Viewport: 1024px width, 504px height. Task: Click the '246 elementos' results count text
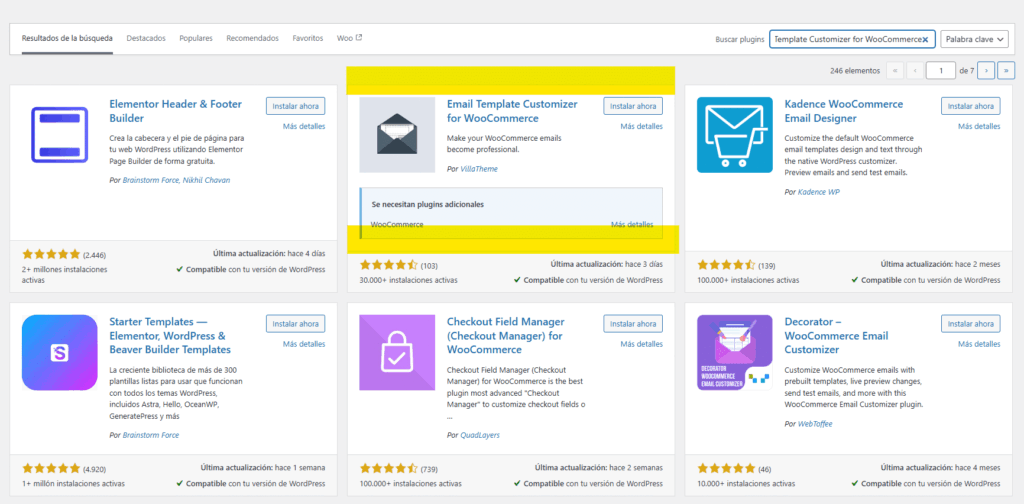point(854,71)
